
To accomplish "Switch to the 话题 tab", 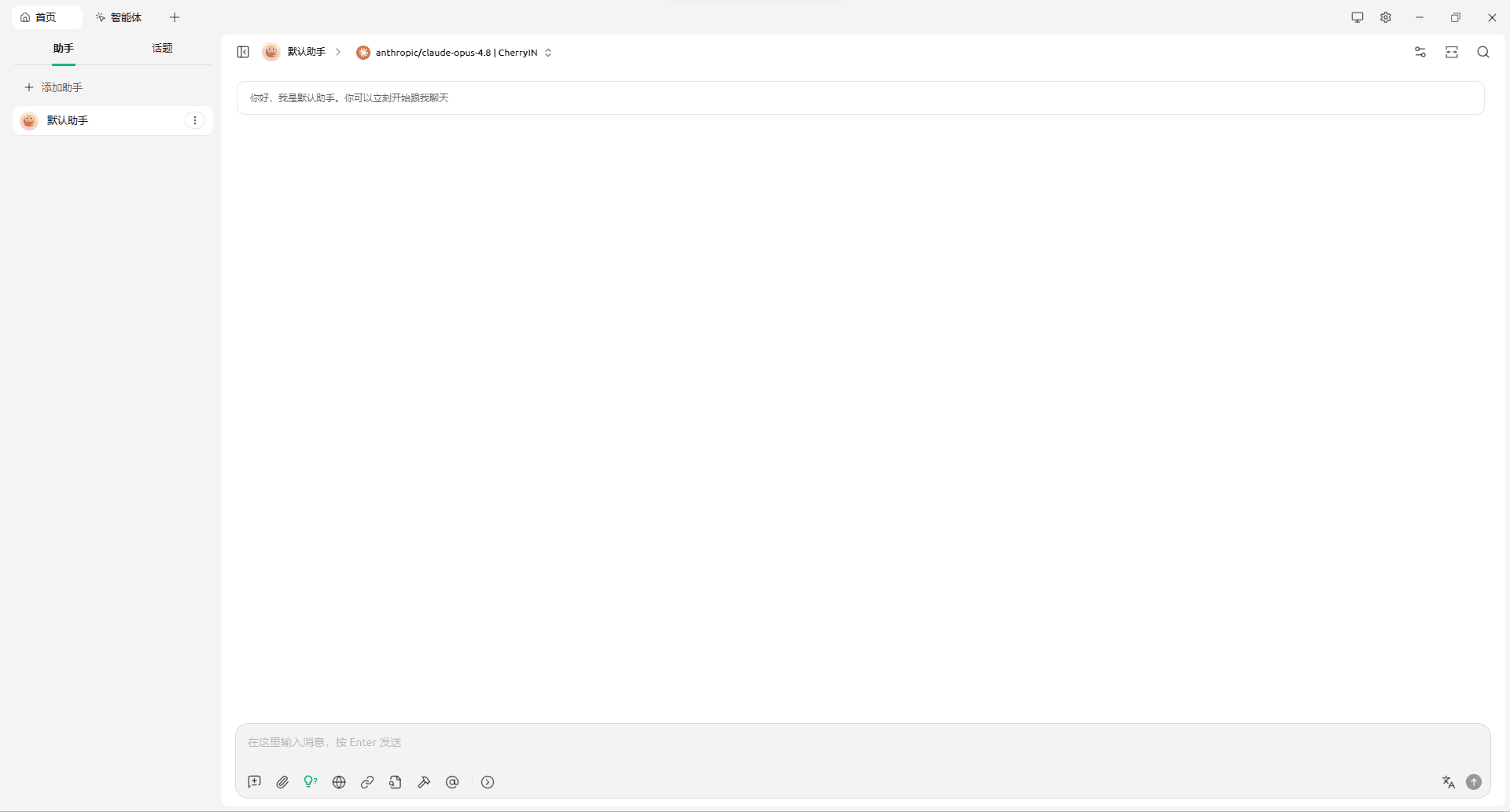I will pyautogui.click(x=162, y=49).
